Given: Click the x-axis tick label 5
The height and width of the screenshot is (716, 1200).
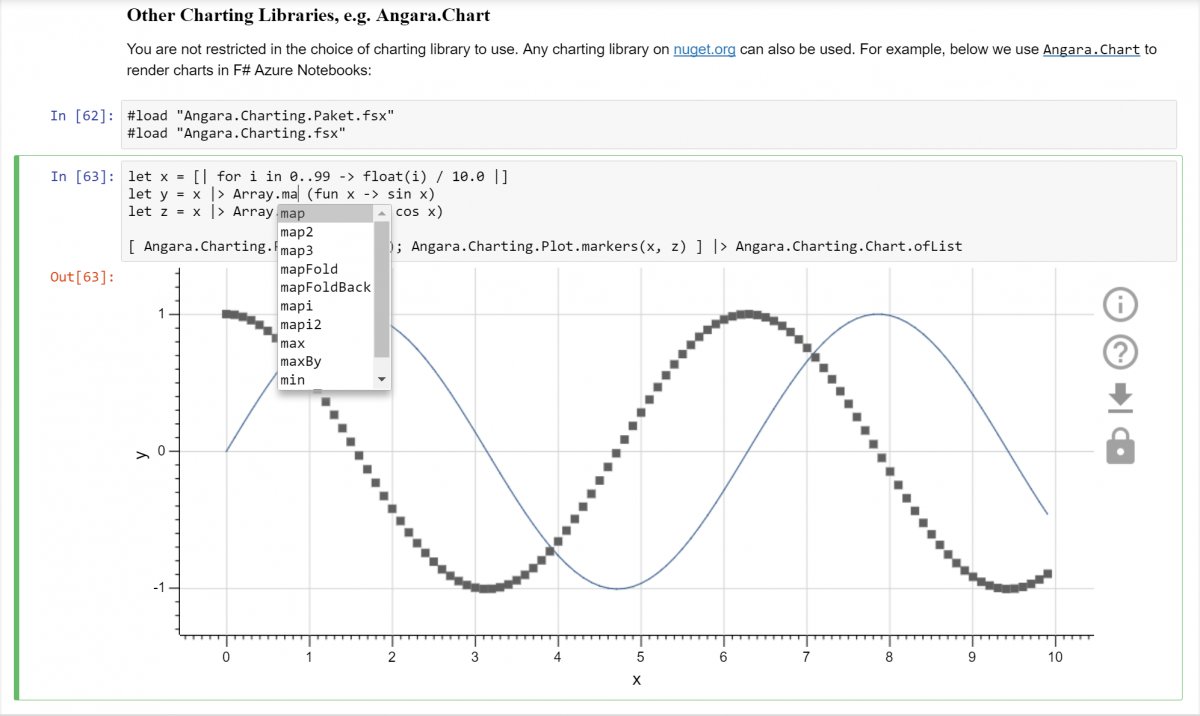Looking at the screenshot, I should (x=640, y=657).
